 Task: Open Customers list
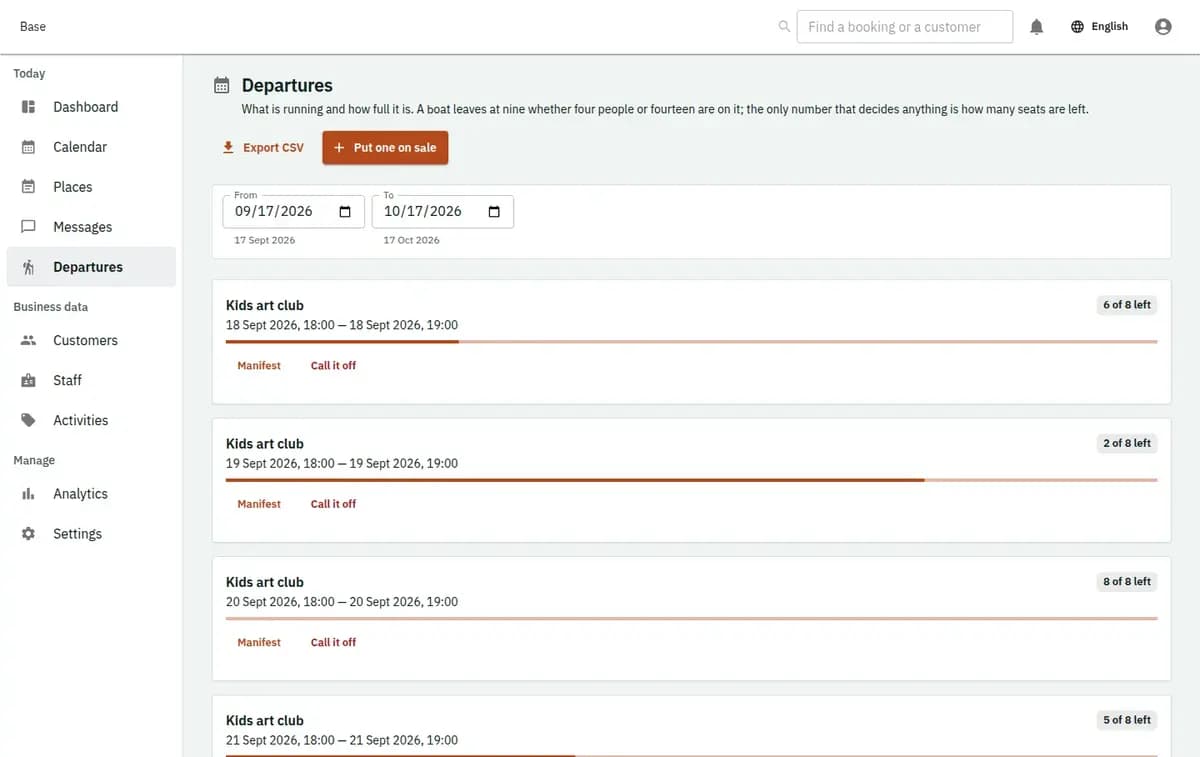click(x=91, y=340)
